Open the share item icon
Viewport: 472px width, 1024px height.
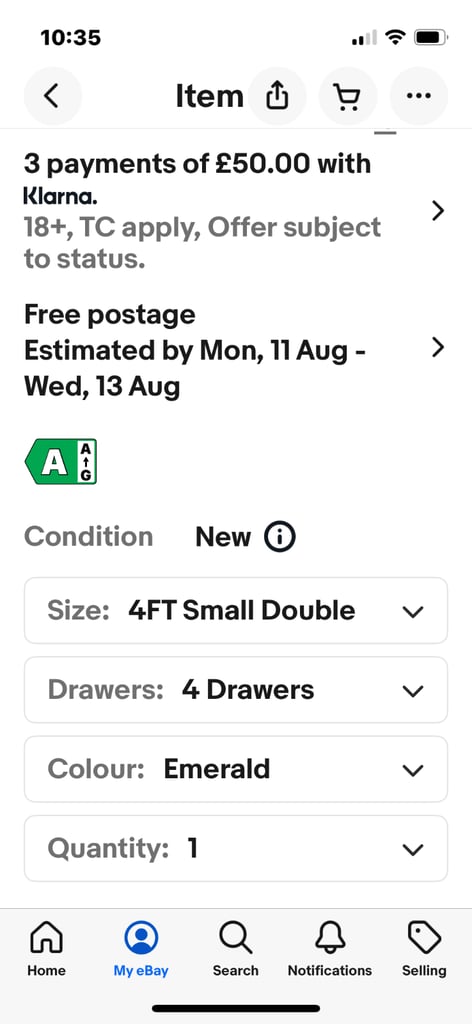[277, 96]
